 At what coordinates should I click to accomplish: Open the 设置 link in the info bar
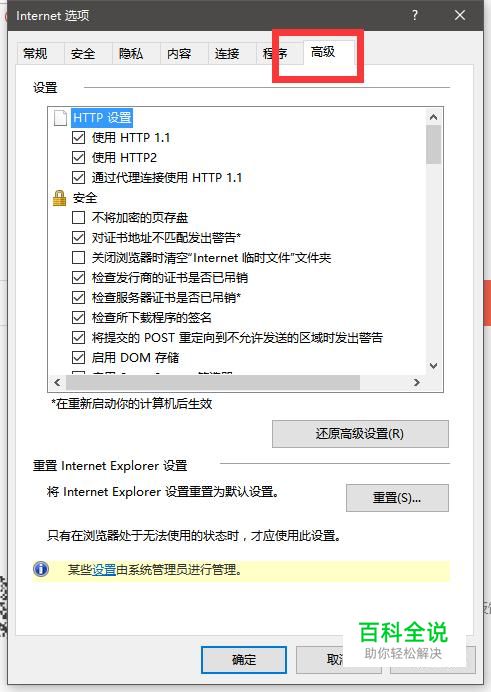104,570
